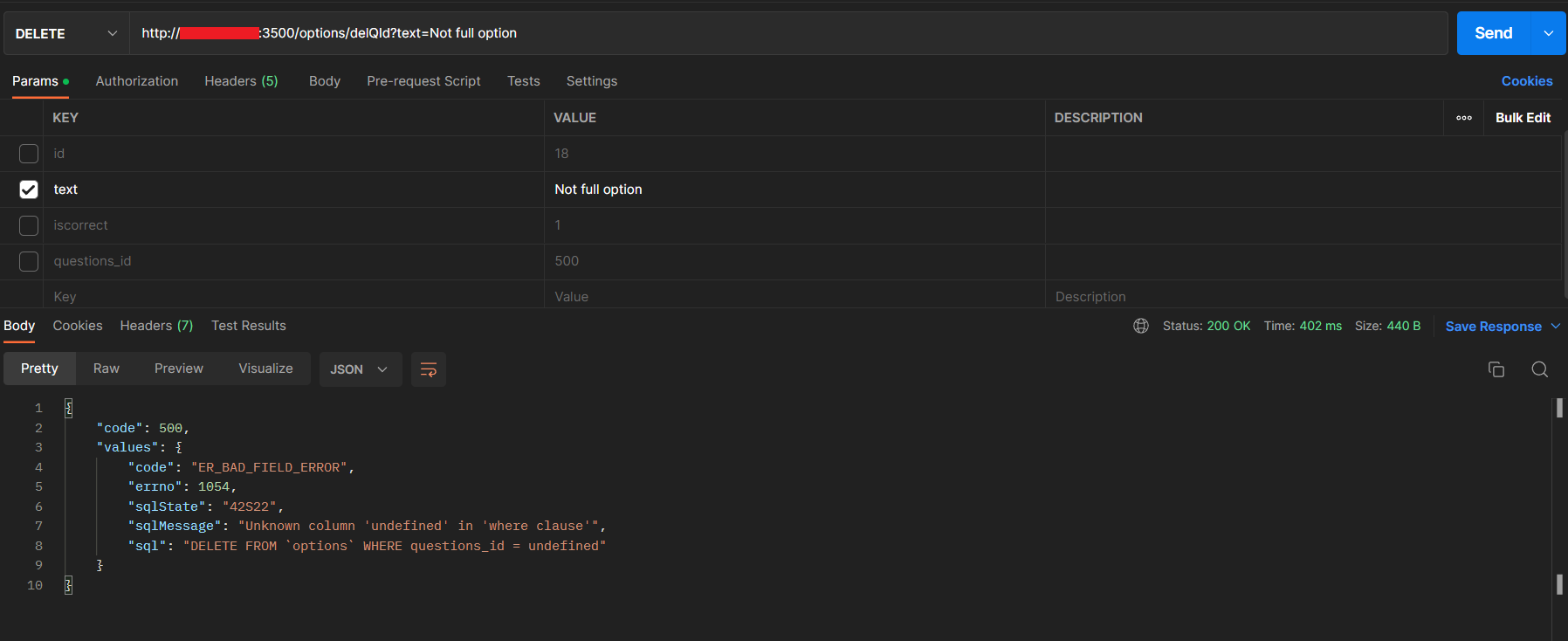
Task: Enable the questions_id parameter checkbox
Action: pyautogui.click(x=29, y=261)
